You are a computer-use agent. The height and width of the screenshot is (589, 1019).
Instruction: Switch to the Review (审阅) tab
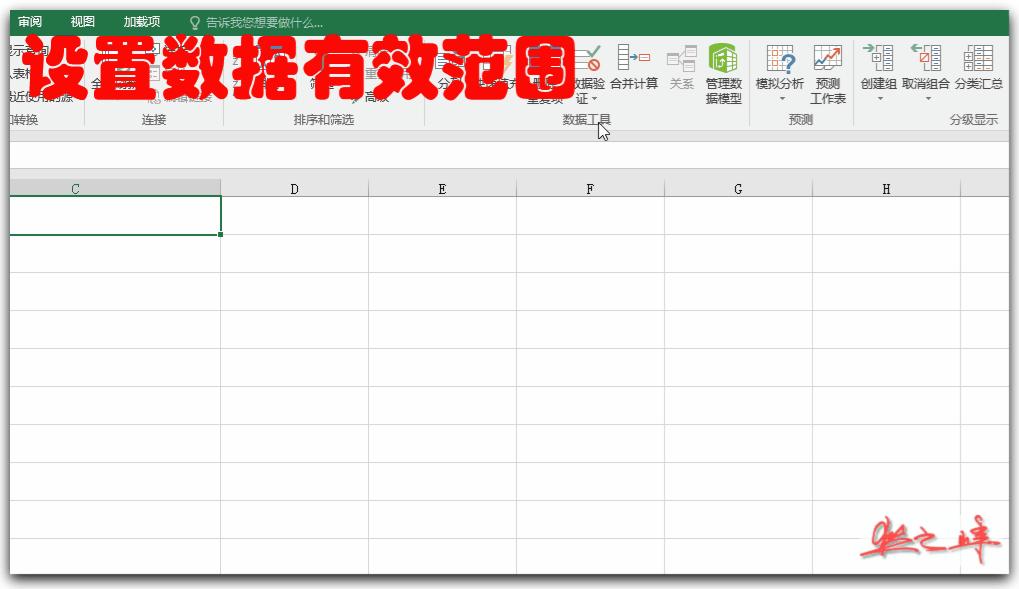coord(30,20)
